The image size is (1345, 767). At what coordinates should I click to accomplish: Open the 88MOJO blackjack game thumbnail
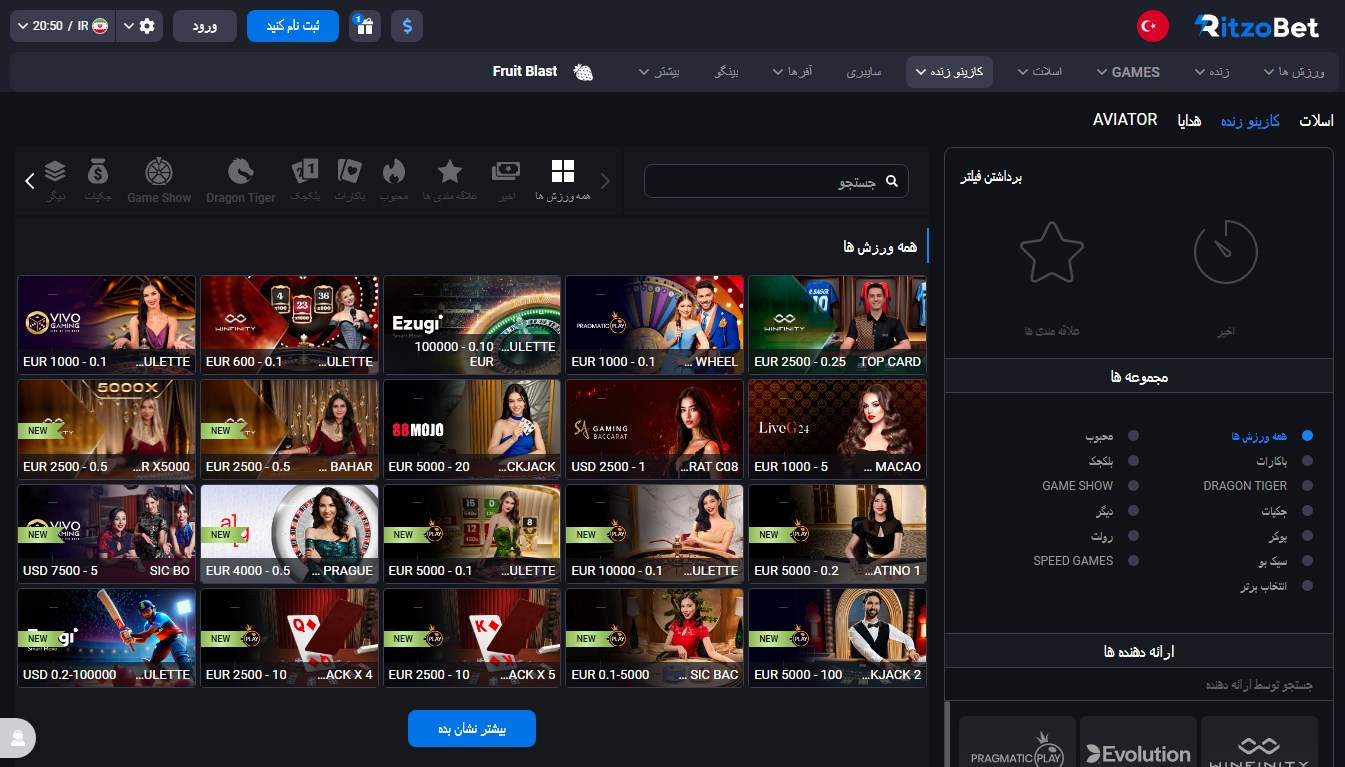point(471,429)
